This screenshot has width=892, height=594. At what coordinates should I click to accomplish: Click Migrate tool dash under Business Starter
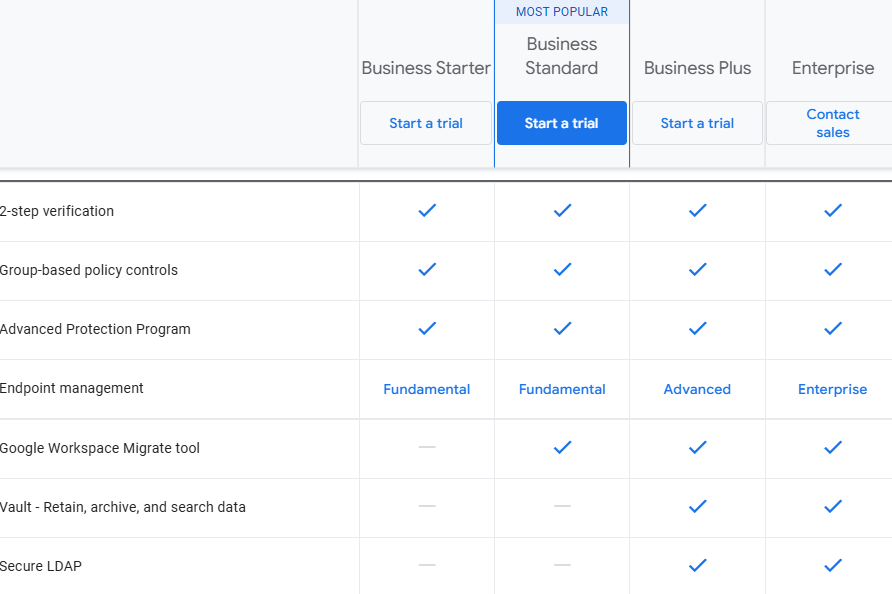pos(427,447)
